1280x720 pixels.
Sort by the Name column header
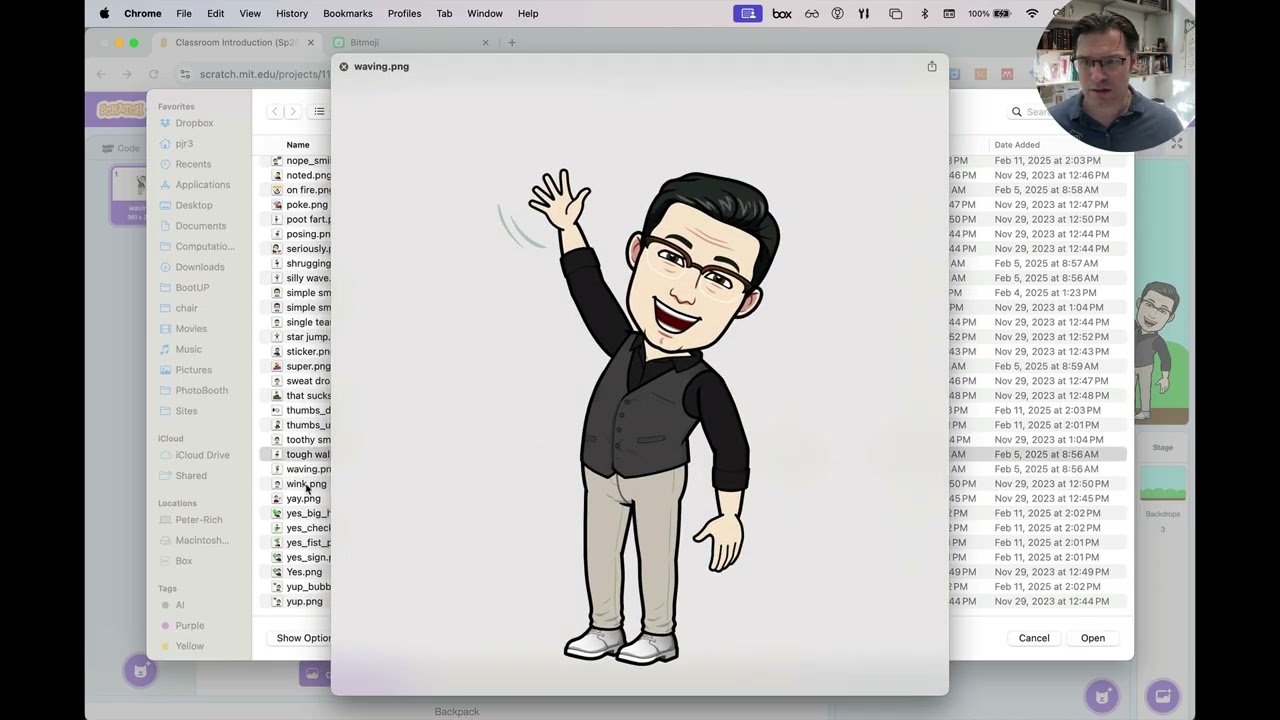coord(298,145)
